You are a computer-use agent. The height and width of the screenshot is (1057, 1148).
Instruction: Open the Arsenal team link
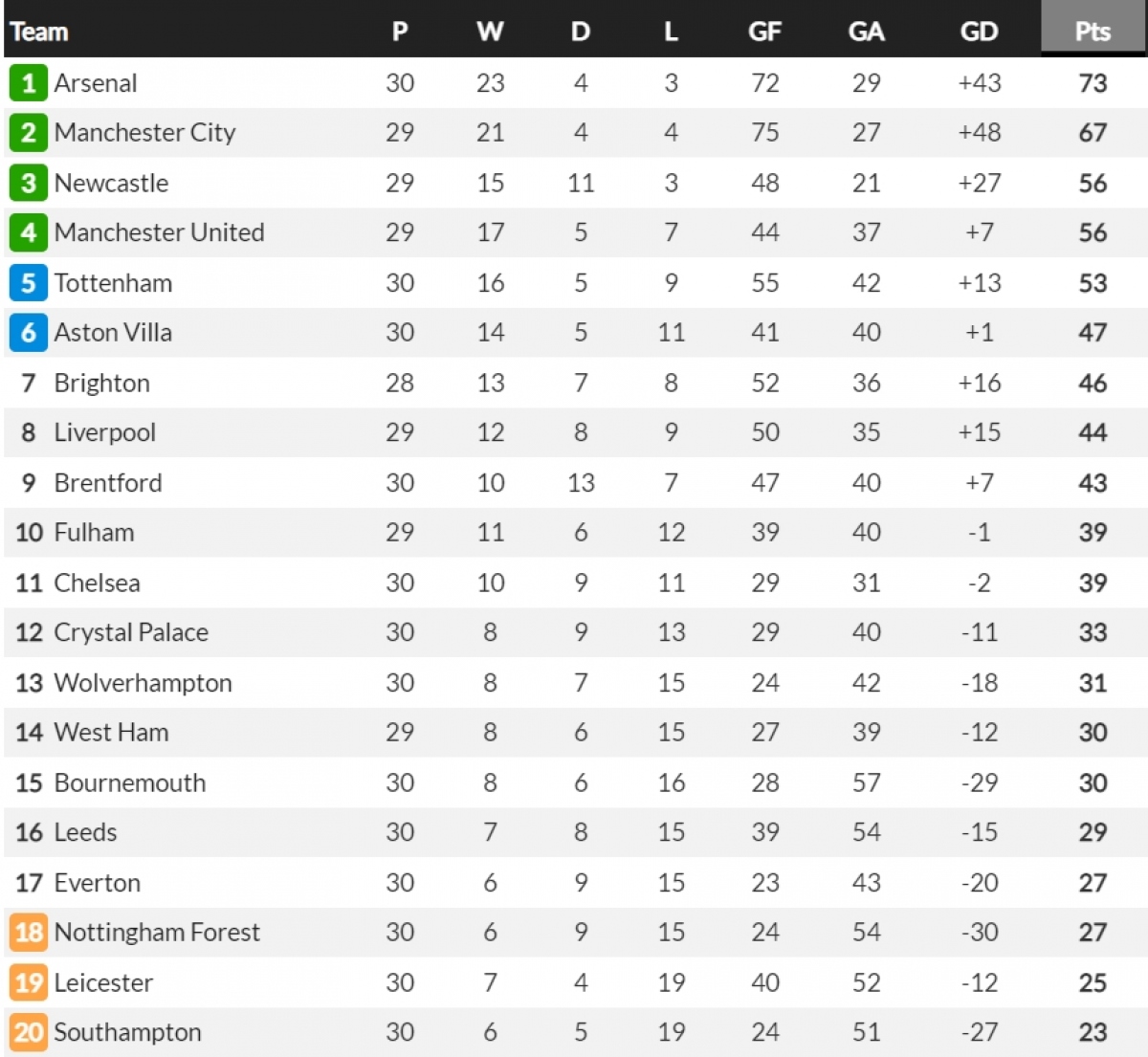click(x=96, y=83)
